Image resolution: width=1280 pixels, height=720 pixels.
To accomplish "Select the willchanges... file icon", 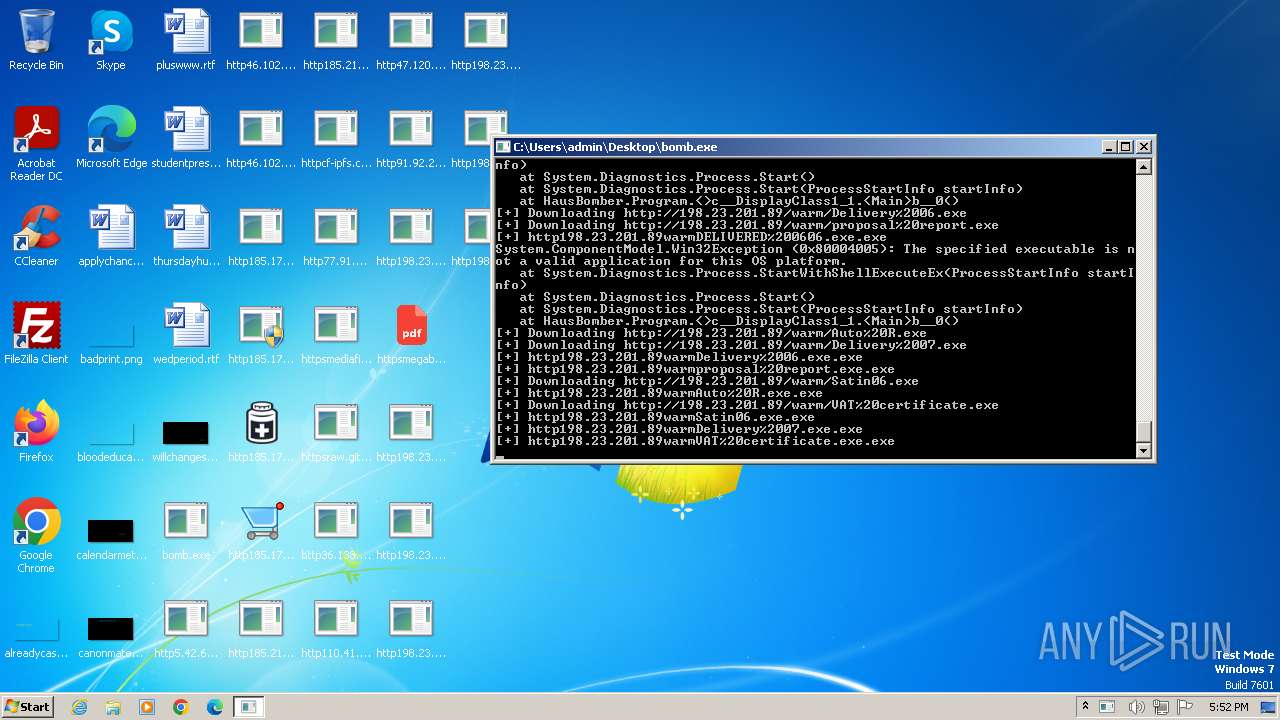I will point(186,432).
